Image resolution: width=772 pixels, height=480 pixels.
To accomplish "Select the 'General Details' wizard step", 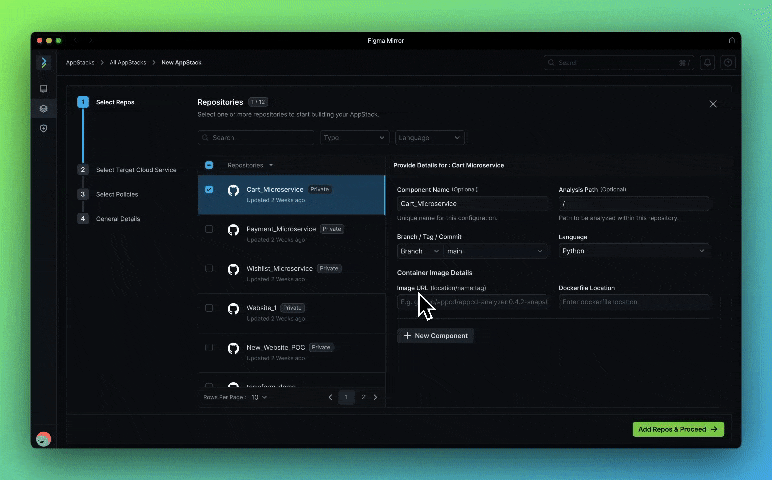I will pyautogui.click(x=118, y=219).
